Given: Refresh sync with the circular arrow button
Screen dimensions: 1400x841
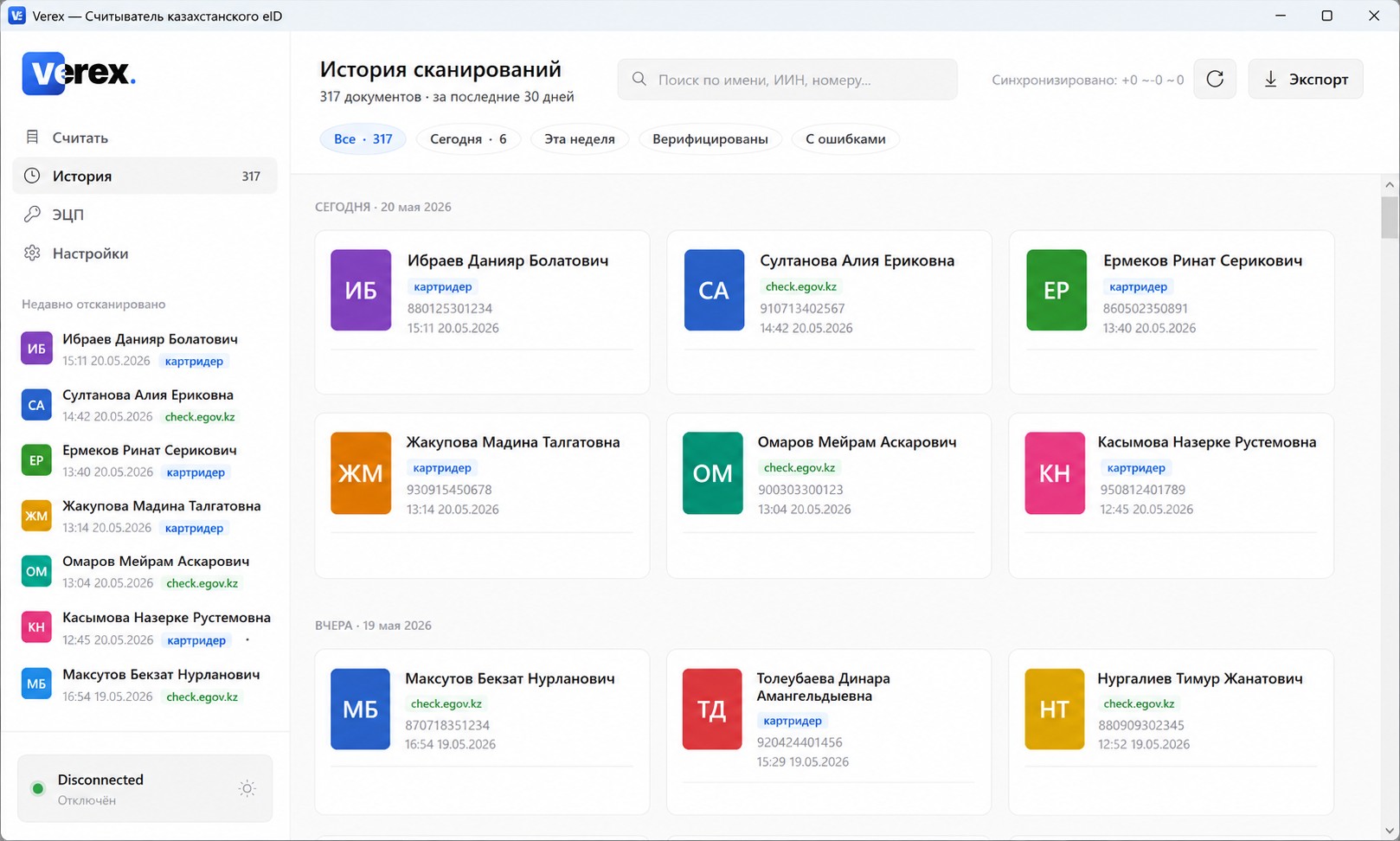Looking at the screenshot, I should (1215, 79).
